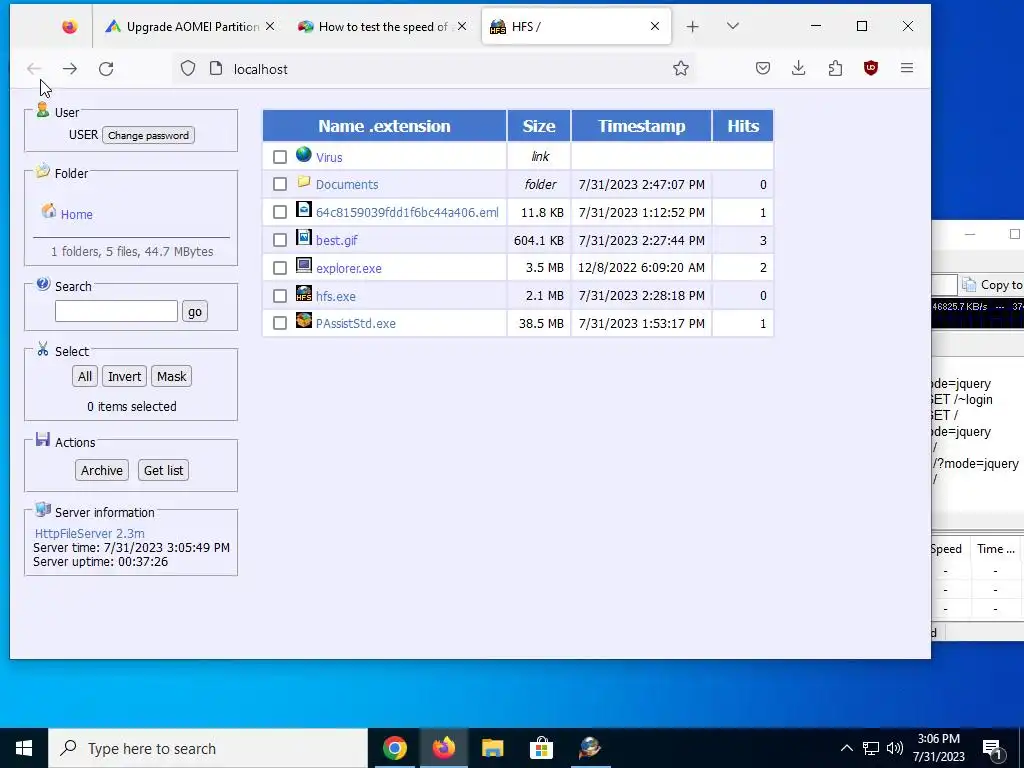Open the Pocket save icon

pyautogui.click(x=763, y=68)
